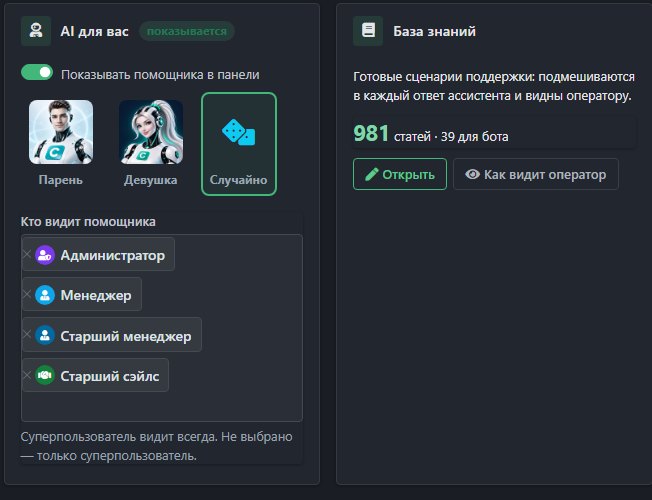Choose the Случайно dice option
This screenshot has height=500, width=652.
click(x=239, y=144)
